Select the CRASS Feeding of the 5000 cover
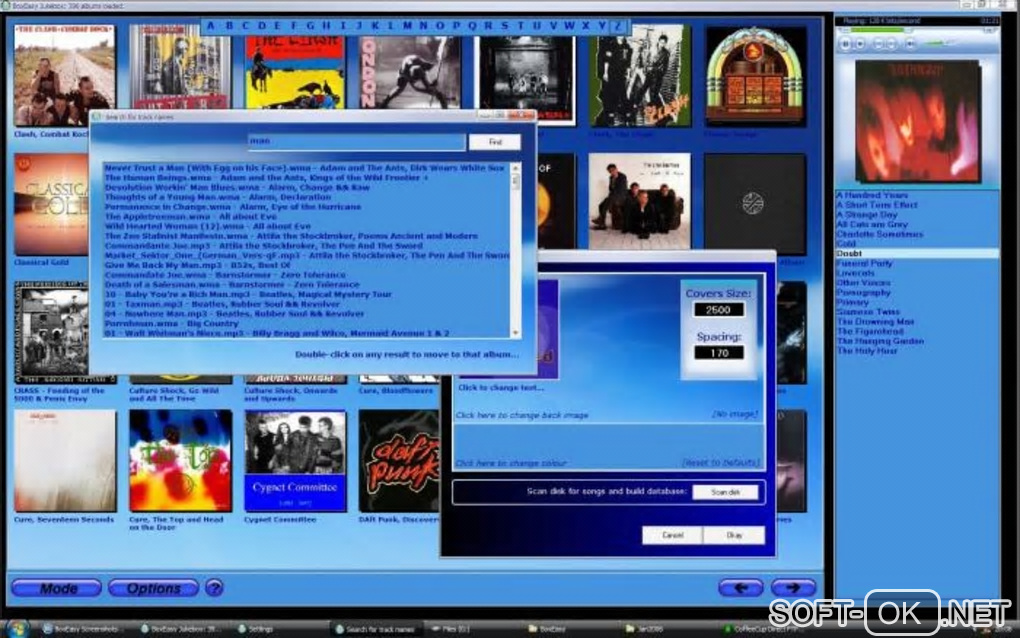 (51, 332)
